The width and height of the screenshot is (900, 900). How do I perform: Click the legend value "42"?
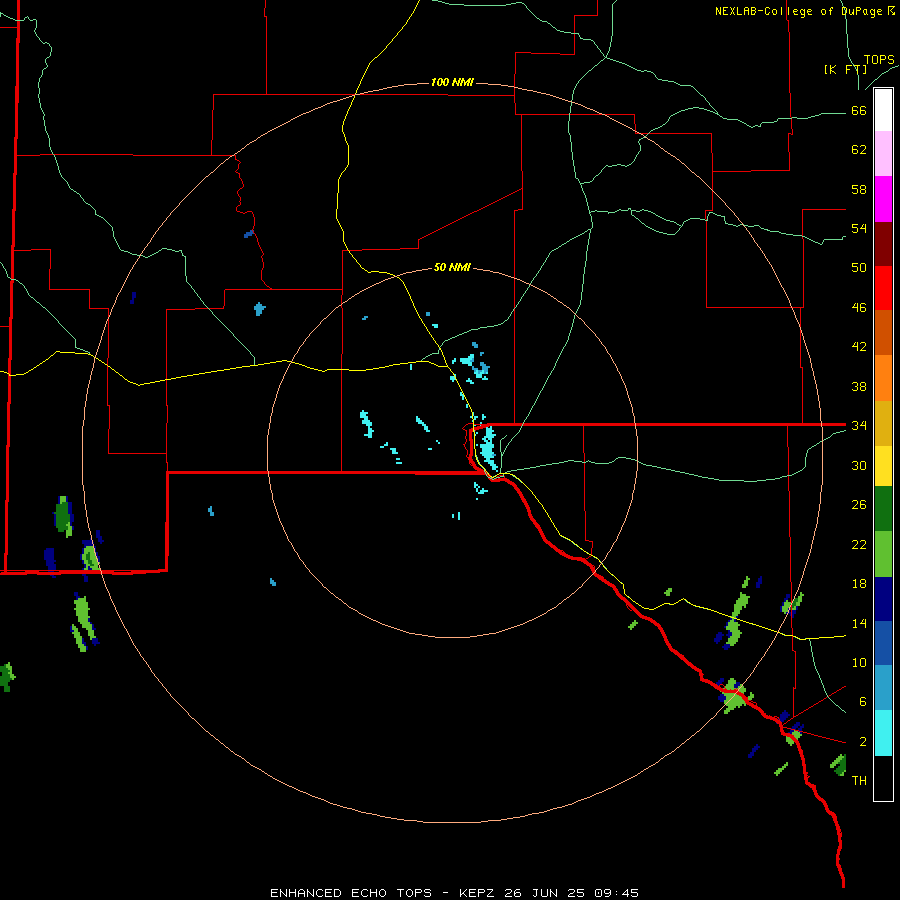(859, 347)
